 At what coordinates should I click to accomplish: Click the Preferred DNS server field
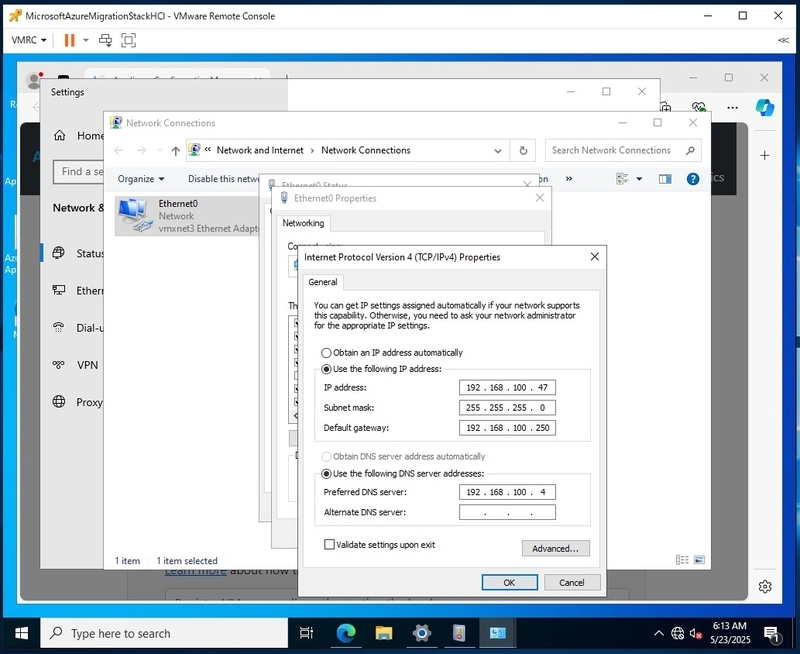(x=507, y=492)
